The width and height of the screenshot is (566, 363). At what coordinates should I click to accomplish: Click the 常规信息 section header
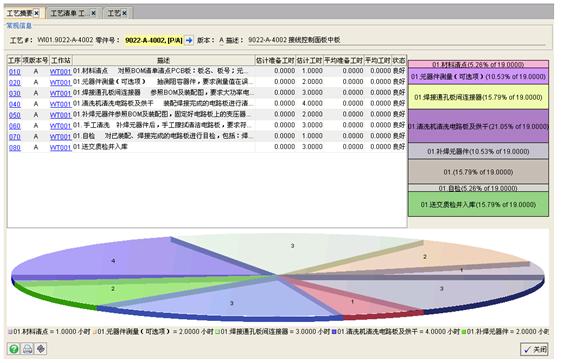pos(19,26)
